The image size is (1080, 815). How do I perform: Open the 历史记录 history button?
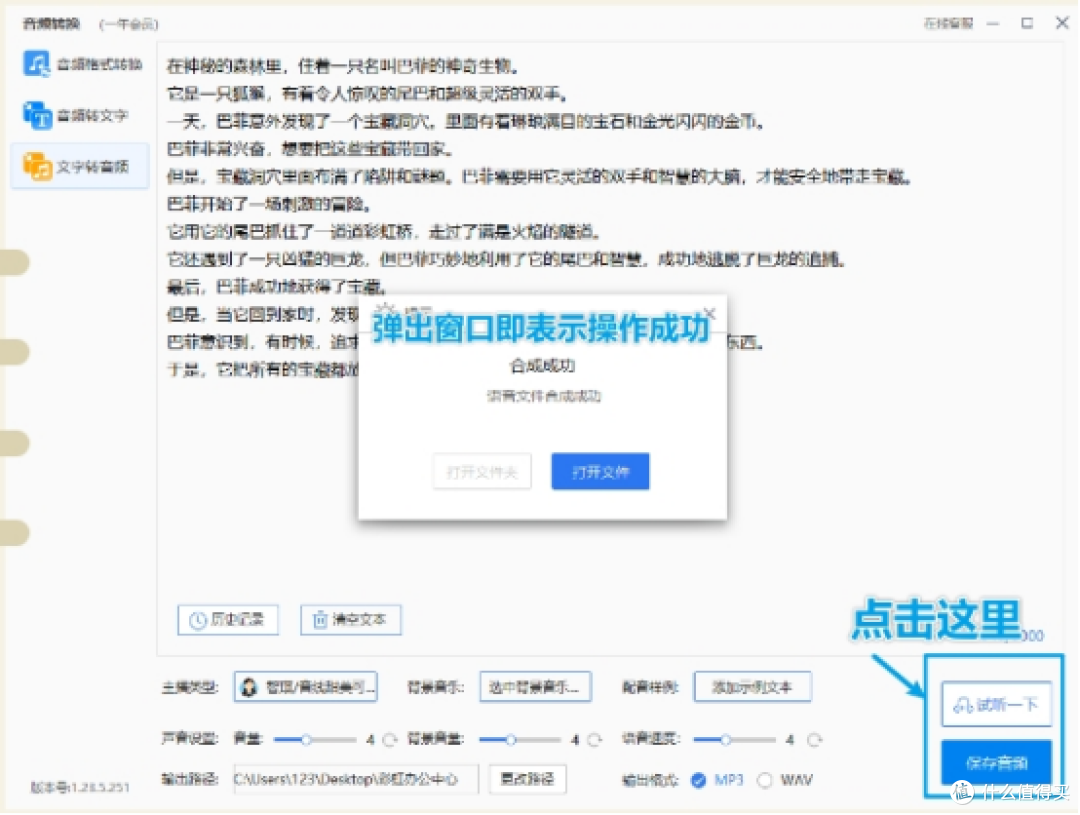[x=228, y=619]
